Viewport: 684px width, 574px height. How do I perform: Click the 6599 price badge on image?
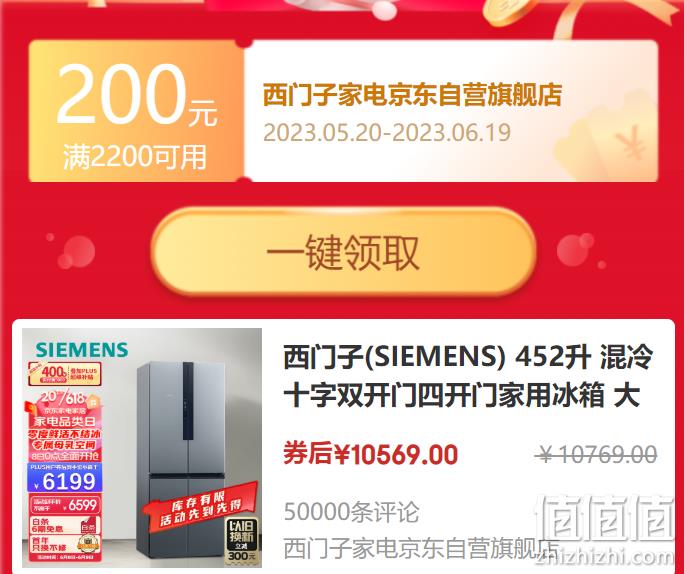[x=65, y=505]
